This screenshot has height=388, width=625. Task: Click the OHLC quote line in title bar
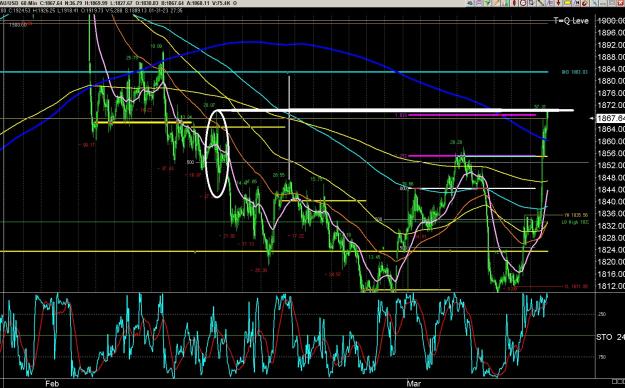pos(118,3)
